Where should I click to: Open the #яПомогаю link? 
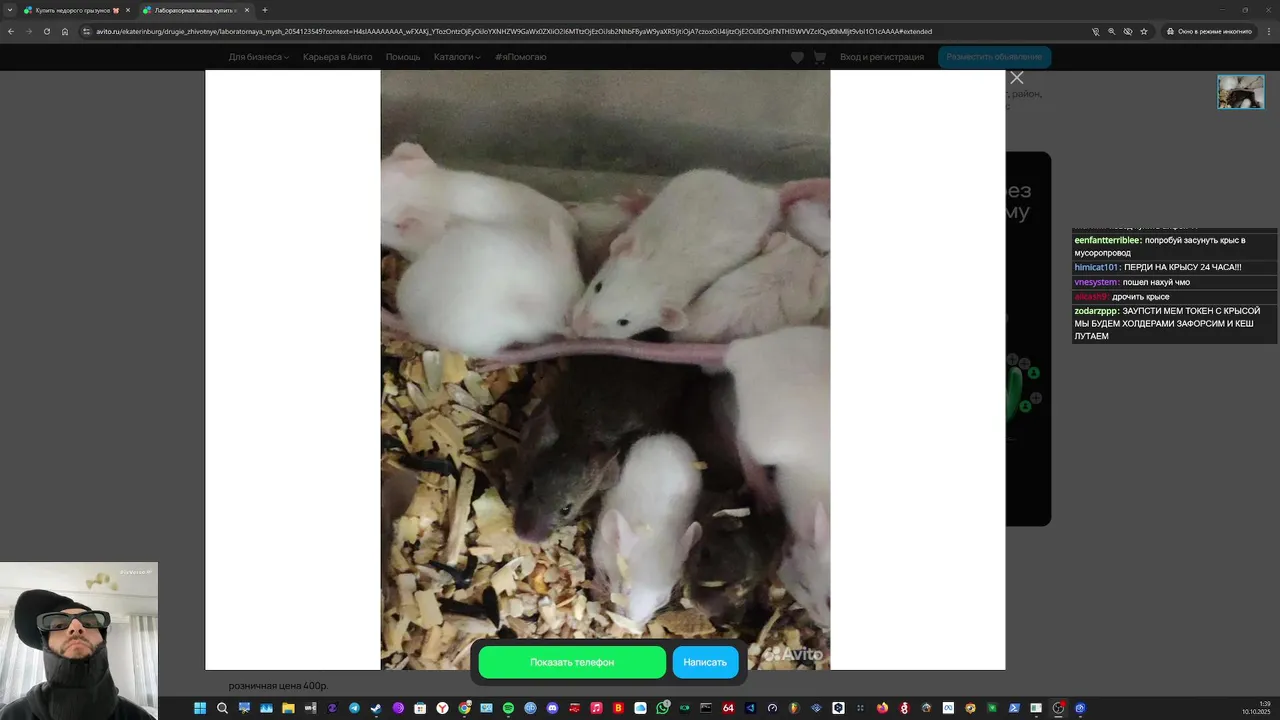click(x=521, y=57)
